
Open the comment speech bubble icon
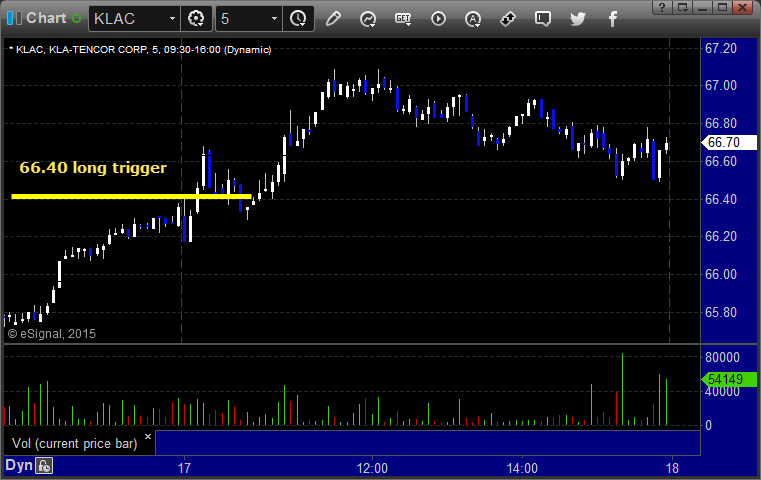pyautogui.click(x=543, y=19)
